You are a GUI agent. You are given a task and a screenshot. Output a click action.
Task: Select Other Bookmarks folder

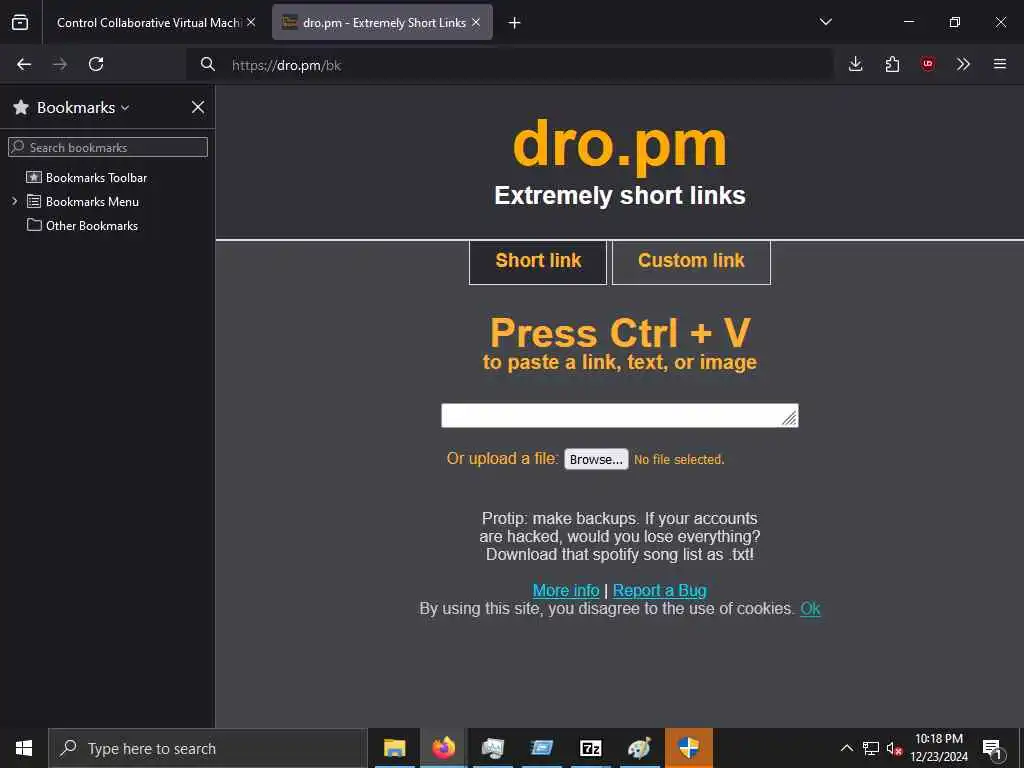coord(91,226)
